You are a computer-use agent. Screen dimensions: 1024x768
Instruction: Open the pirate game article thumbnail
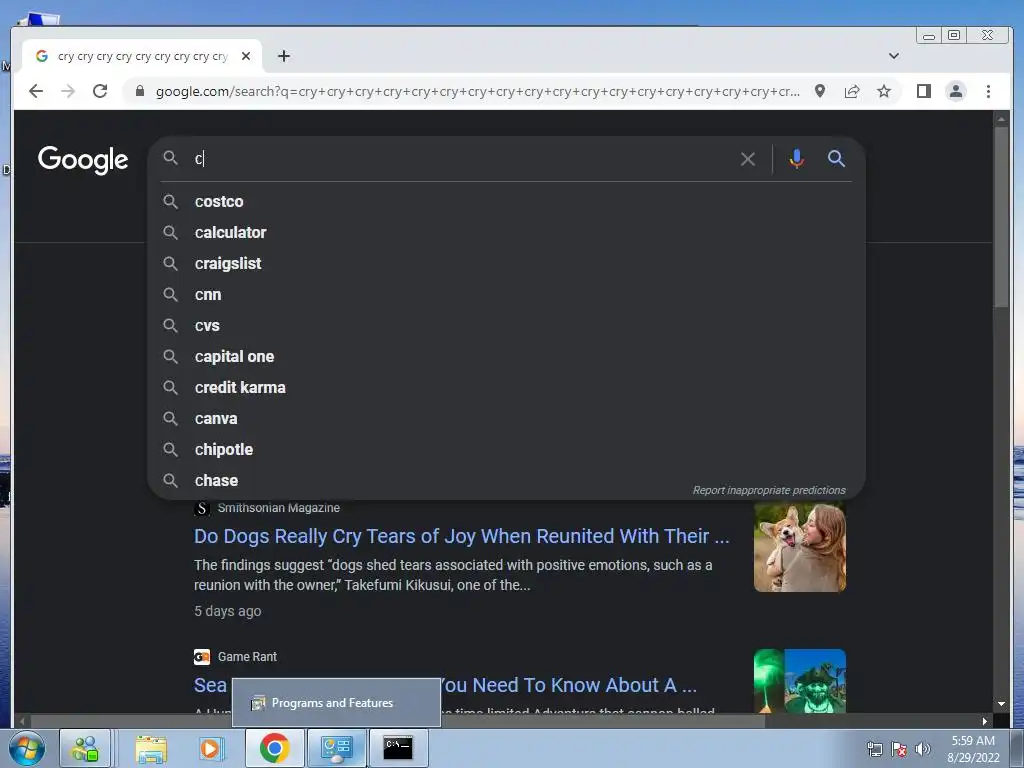799,680
